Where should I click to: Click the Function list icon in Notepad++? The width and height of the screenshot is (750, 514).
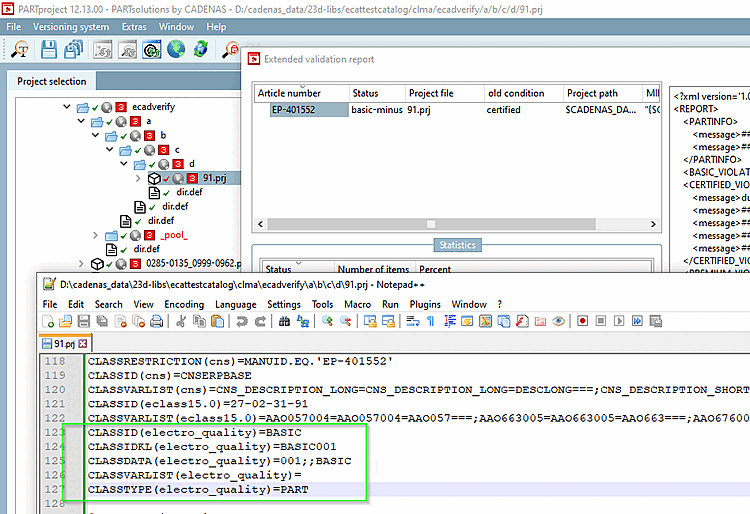pyautogui.click(x=522, y=321)
